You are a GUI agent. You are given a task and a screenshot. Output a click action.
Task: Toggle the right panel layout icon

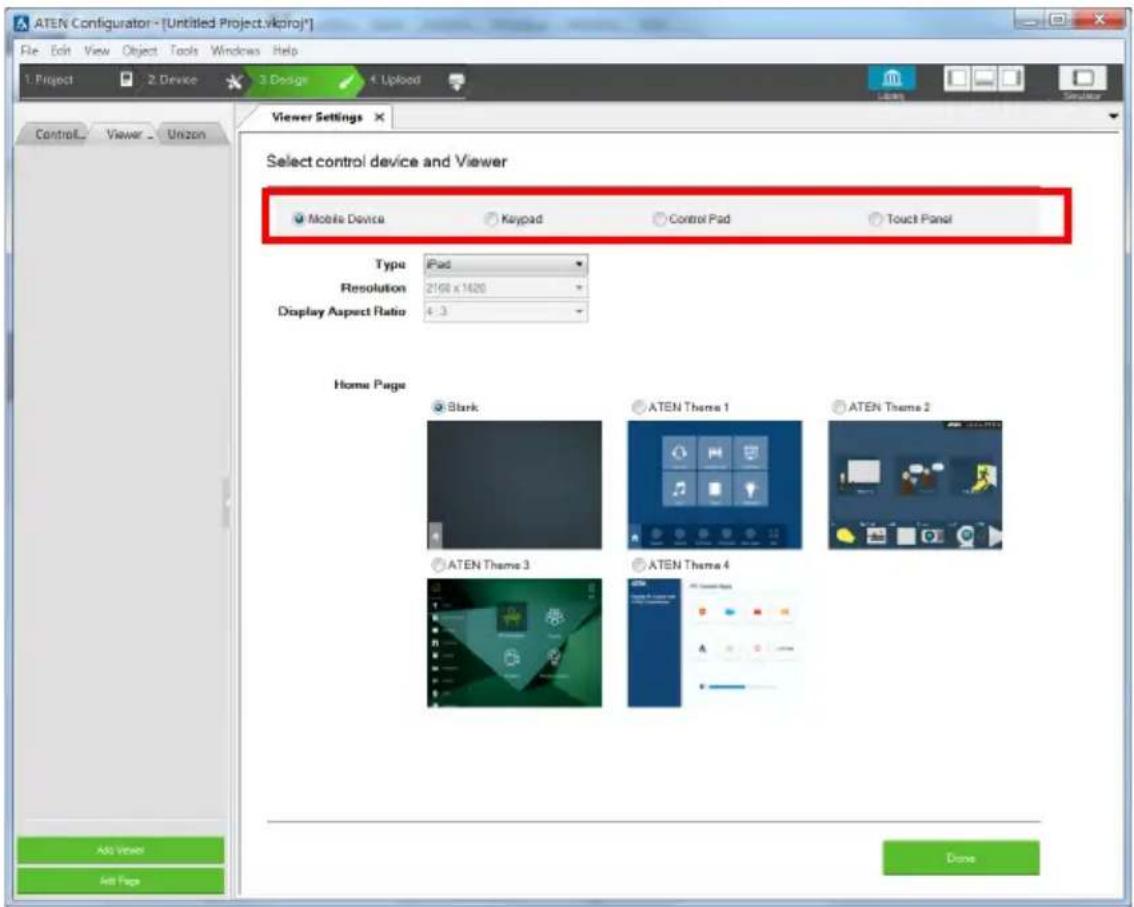pyautogui.click(x=1011, y=78)
